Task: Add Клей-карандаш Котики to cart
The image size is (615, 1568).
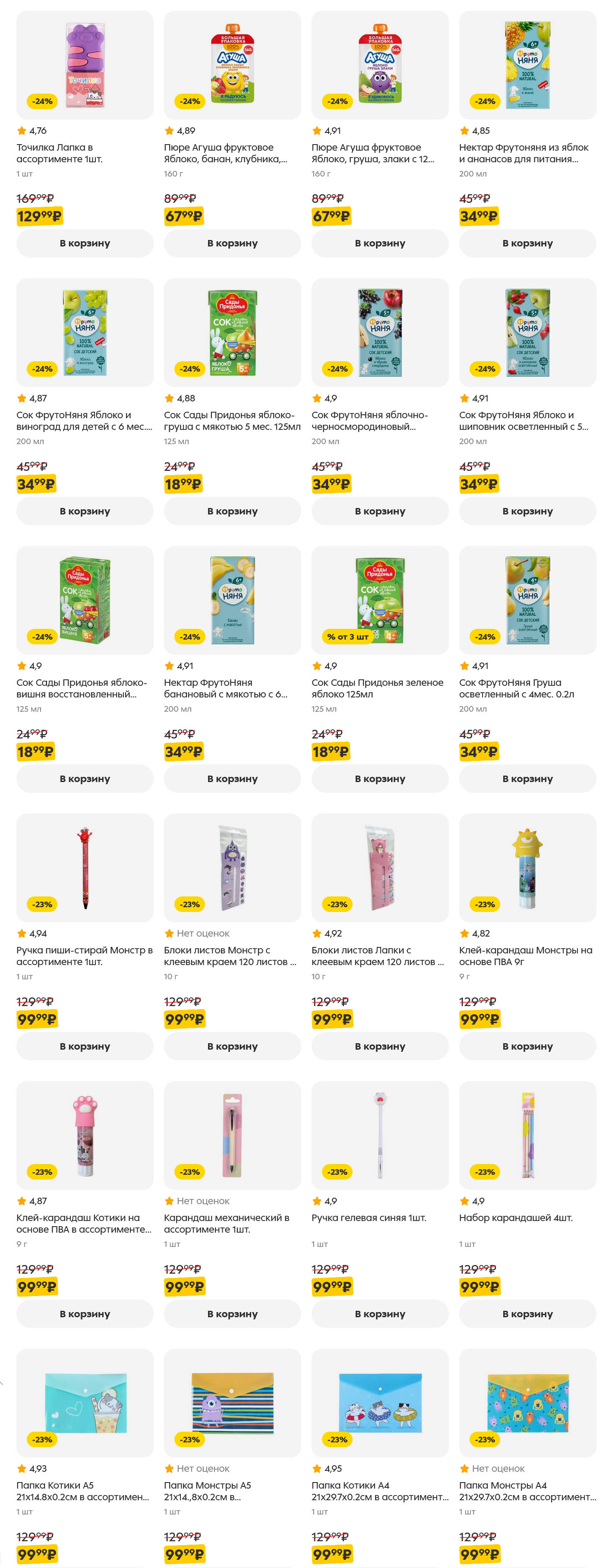Action: click(x=85, y=1313)
